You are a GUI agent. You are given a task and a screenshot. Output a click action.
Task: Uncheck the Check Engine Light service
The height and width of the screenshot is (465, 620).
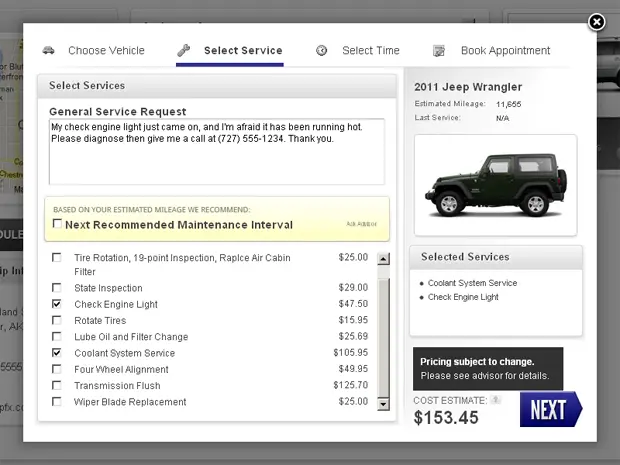pyautogui.click(x=57, y=304)
